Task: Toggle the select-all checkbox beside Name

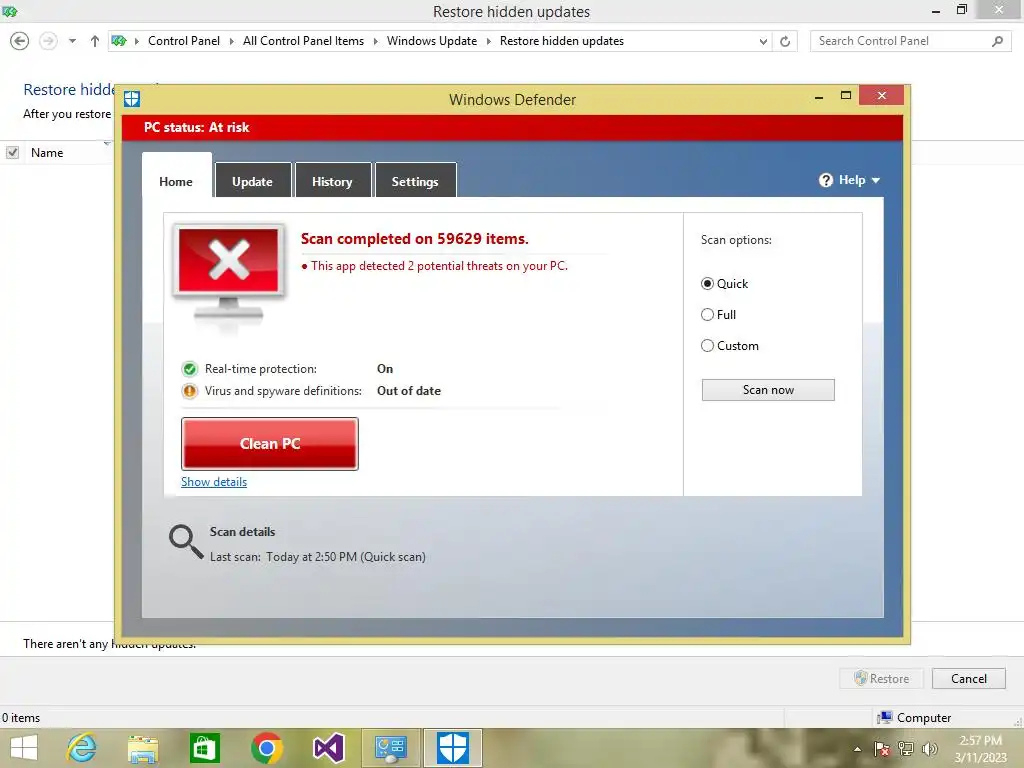Action: pos(12,153)
